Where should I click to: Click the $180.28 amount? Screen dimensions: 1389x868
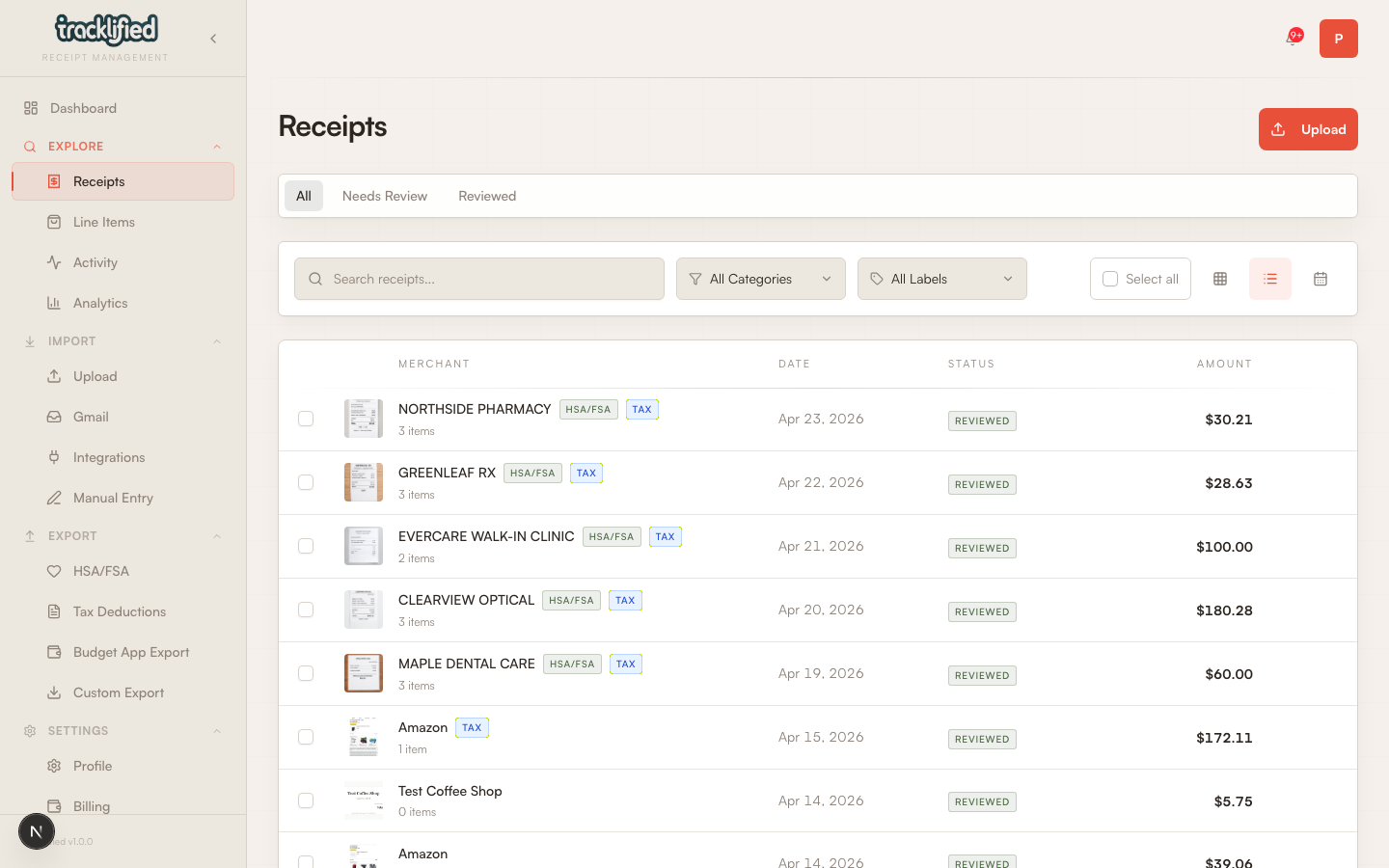point(1224,610)
